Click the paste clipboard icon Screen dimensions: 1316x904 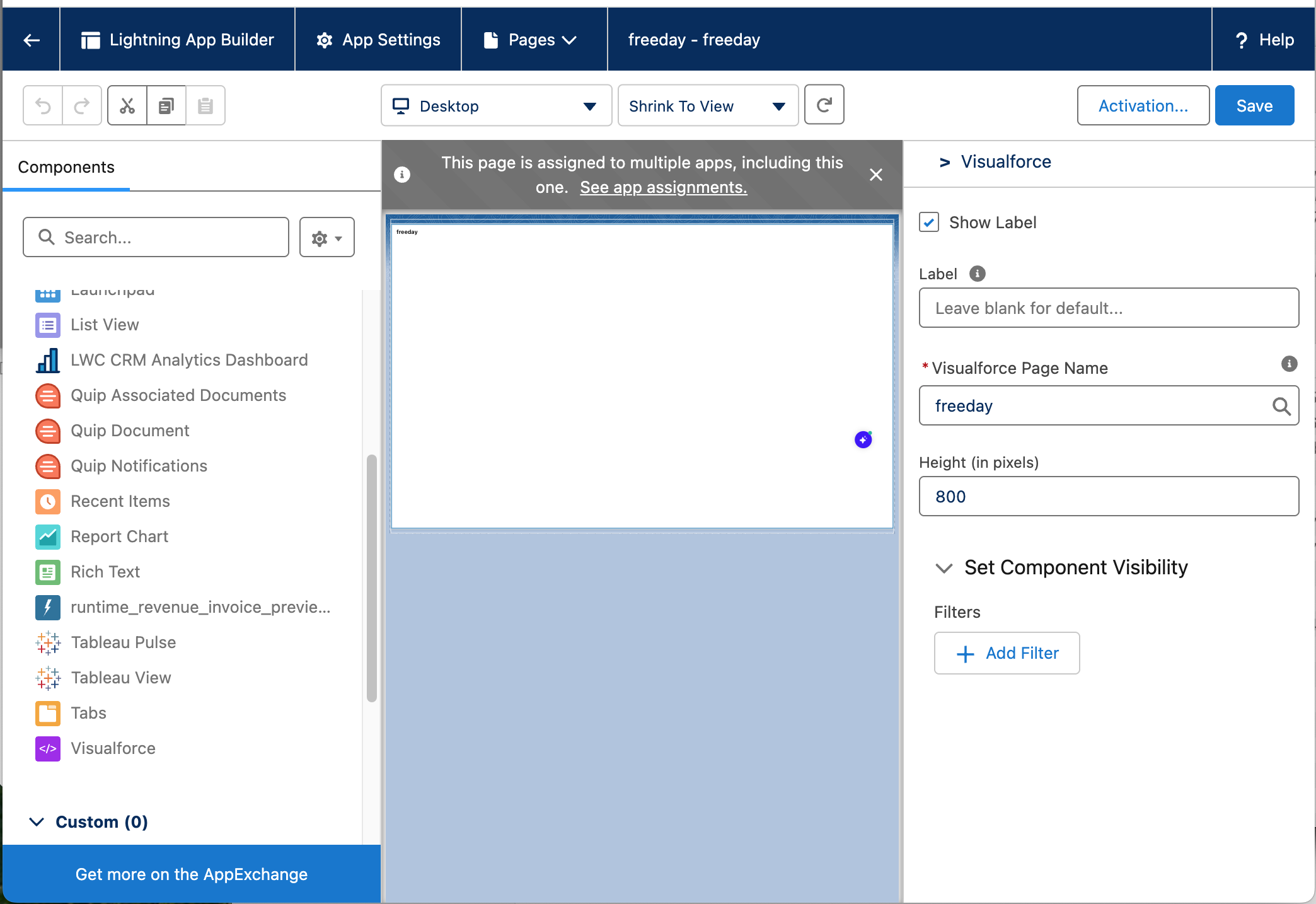coord(205,105)
